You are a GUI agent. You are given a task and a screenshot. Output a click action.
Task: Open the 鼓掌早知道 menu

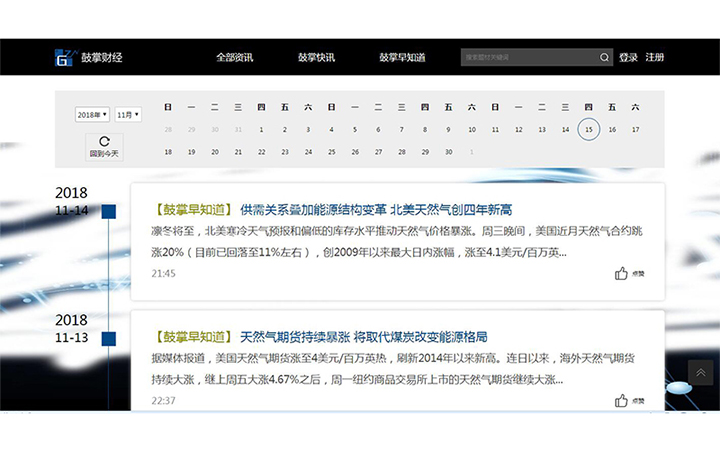pos(402,57)
